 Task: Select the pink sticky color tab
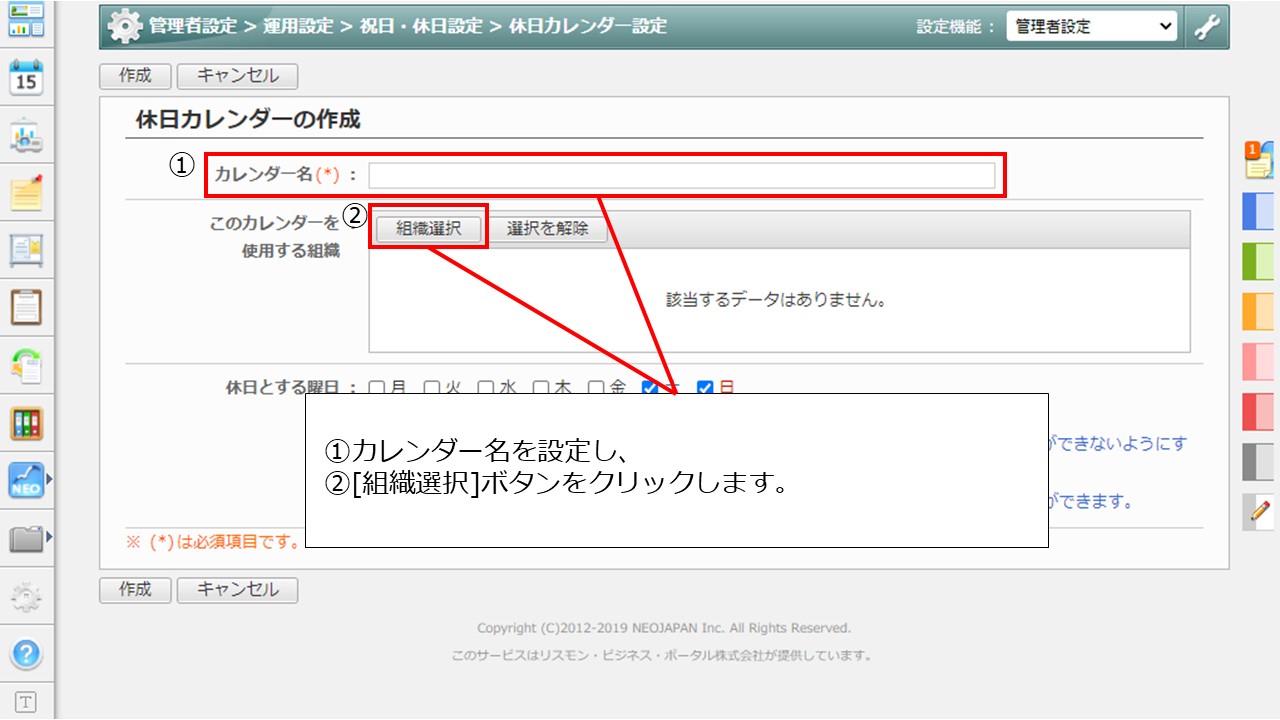pos(1259,361)
